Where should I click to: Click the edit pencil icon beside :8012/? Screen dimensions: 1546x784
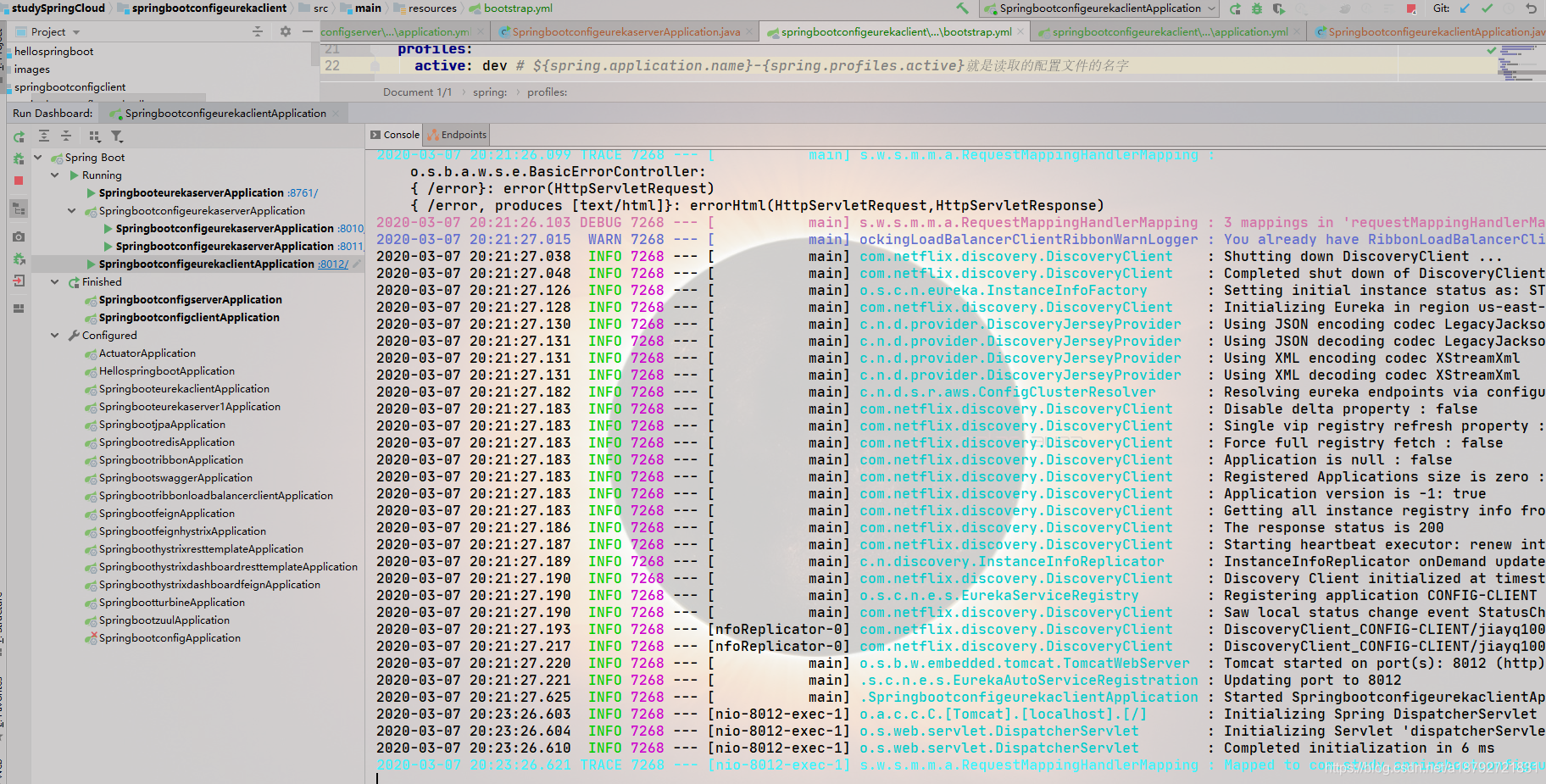(x=357, y=264)
